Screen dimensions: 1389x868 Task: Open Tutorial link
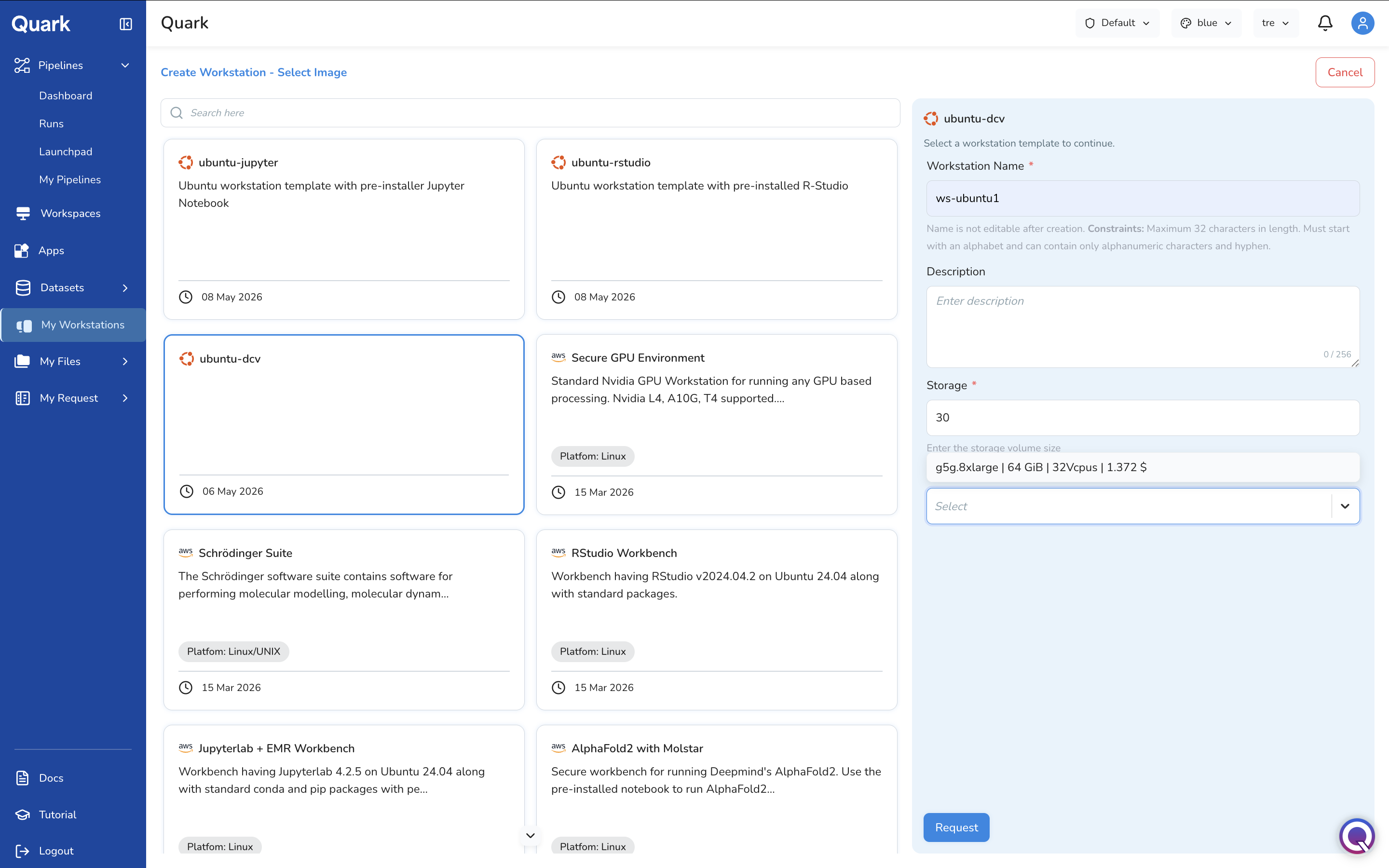coord(57,814)
